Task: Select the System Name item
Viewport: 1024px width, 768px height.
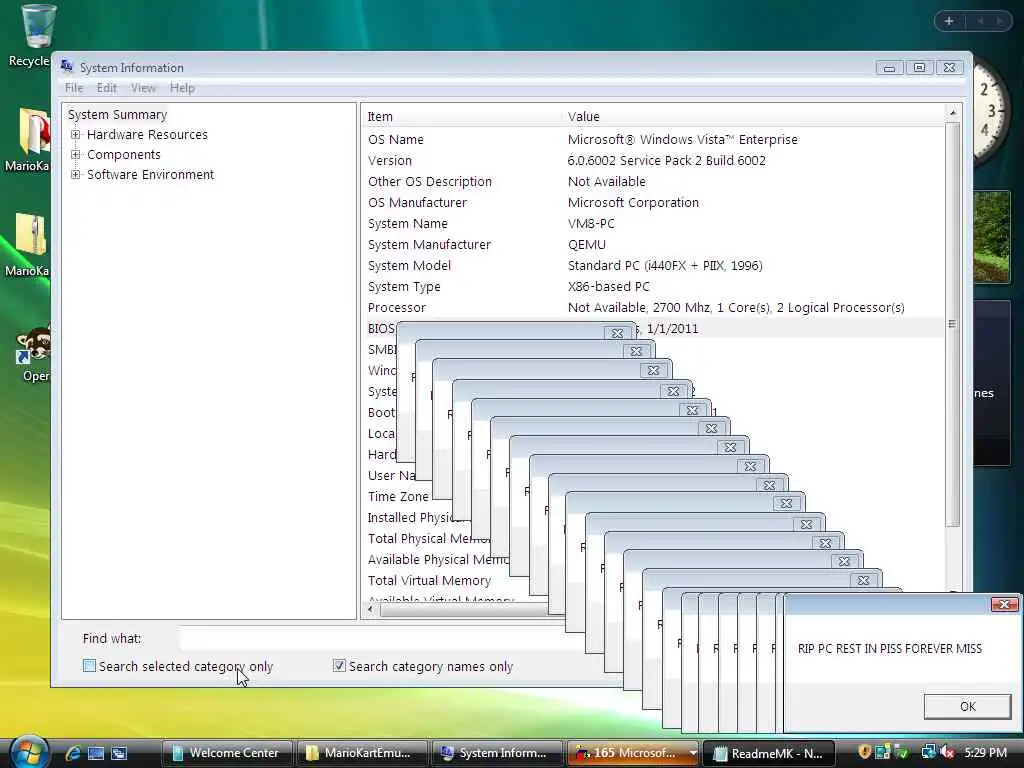Action: (x=408, y=223)
